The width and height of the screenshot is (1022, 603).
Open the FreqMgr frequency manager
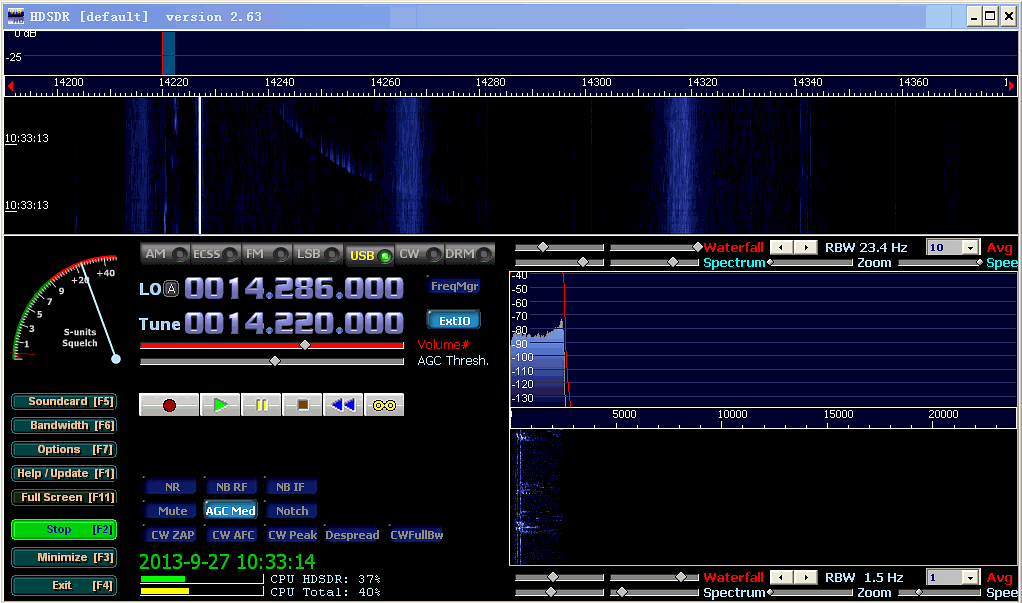pos(454,286)
